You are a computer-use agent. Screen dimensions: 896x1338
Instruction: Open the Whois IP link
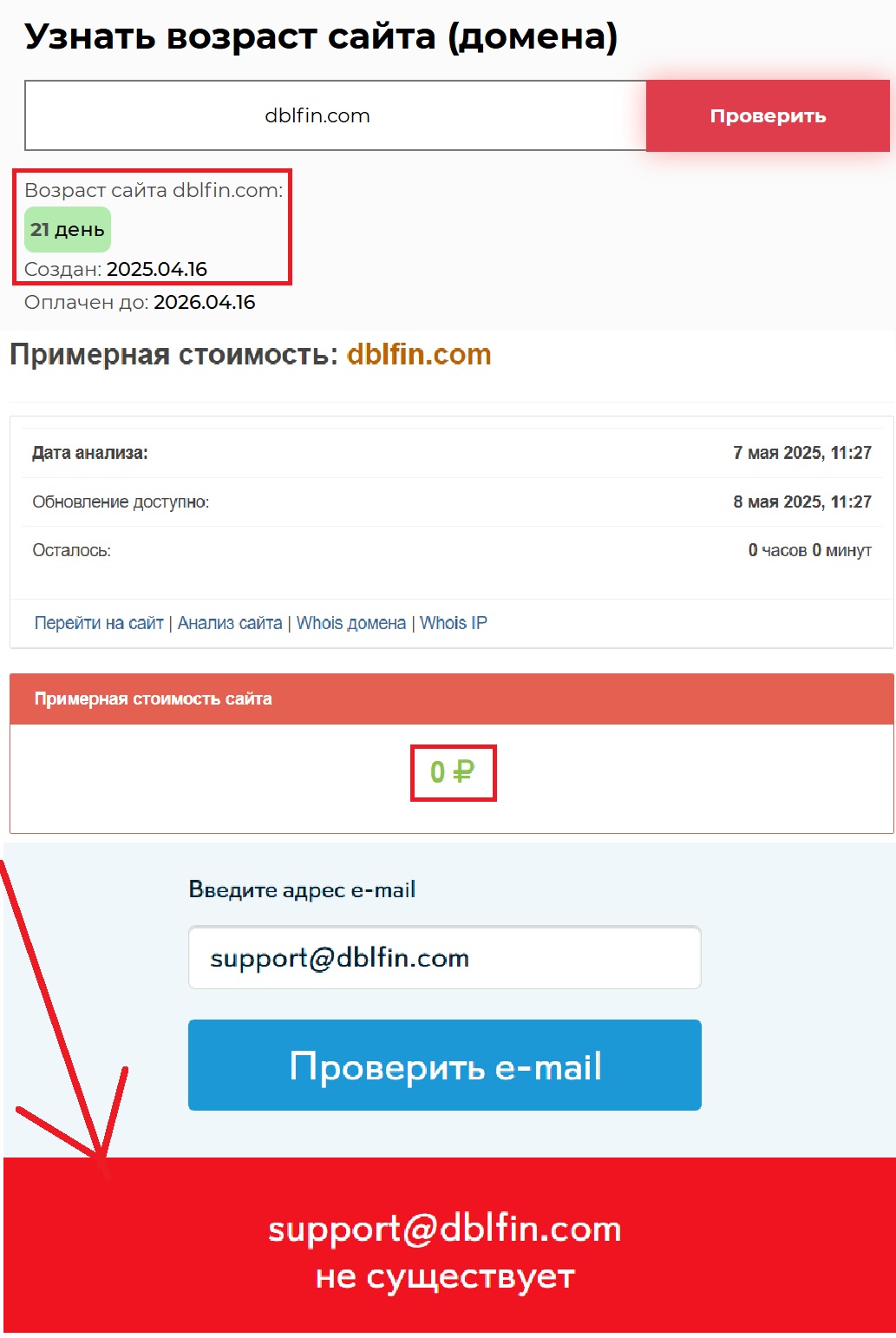pyautogui.click(x=454, y=623)
